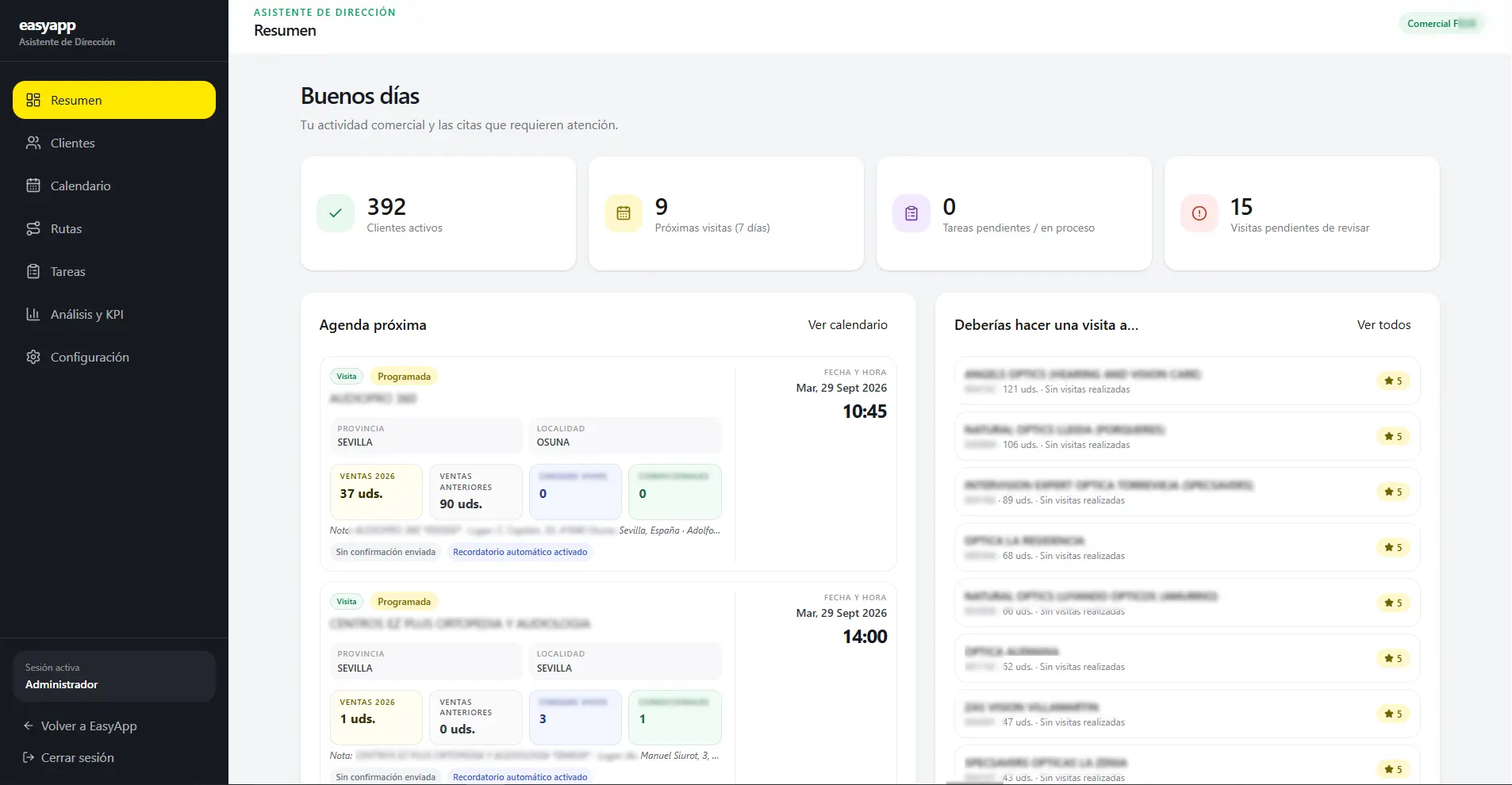
Task: Click the star 5 badge on the 52 uds. row
Action: [x=1393, y=658]
